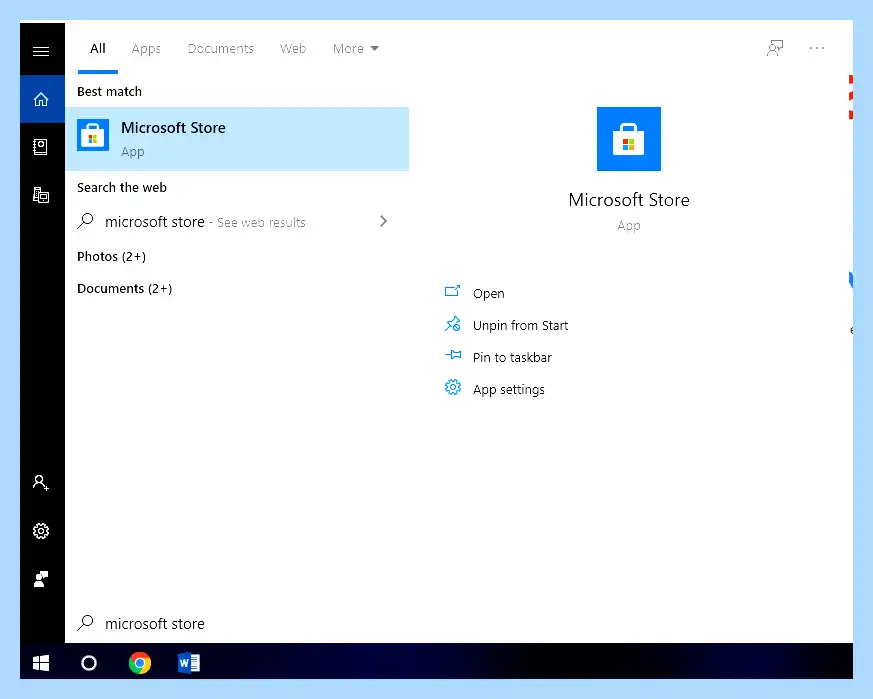Click the search input field with 'microsoft store'
Viewport: 873px width, 699px height.
pyautogui.click(x=459, y=623)
